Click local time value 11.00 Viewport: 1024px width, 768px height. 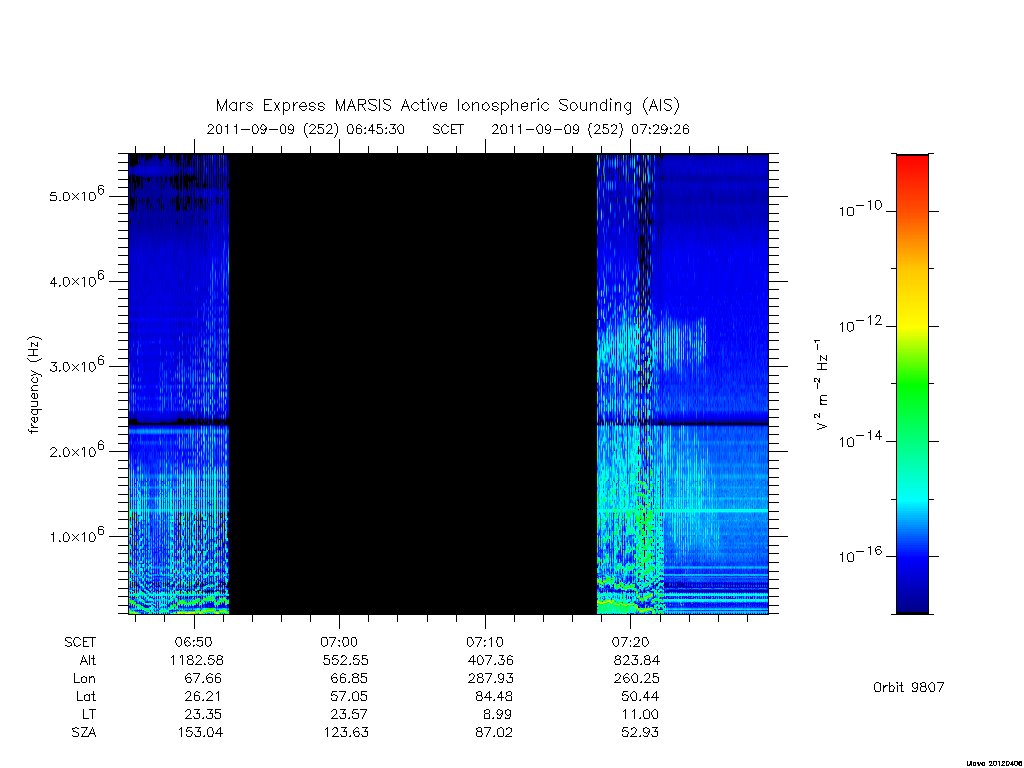tap(640, 714)
